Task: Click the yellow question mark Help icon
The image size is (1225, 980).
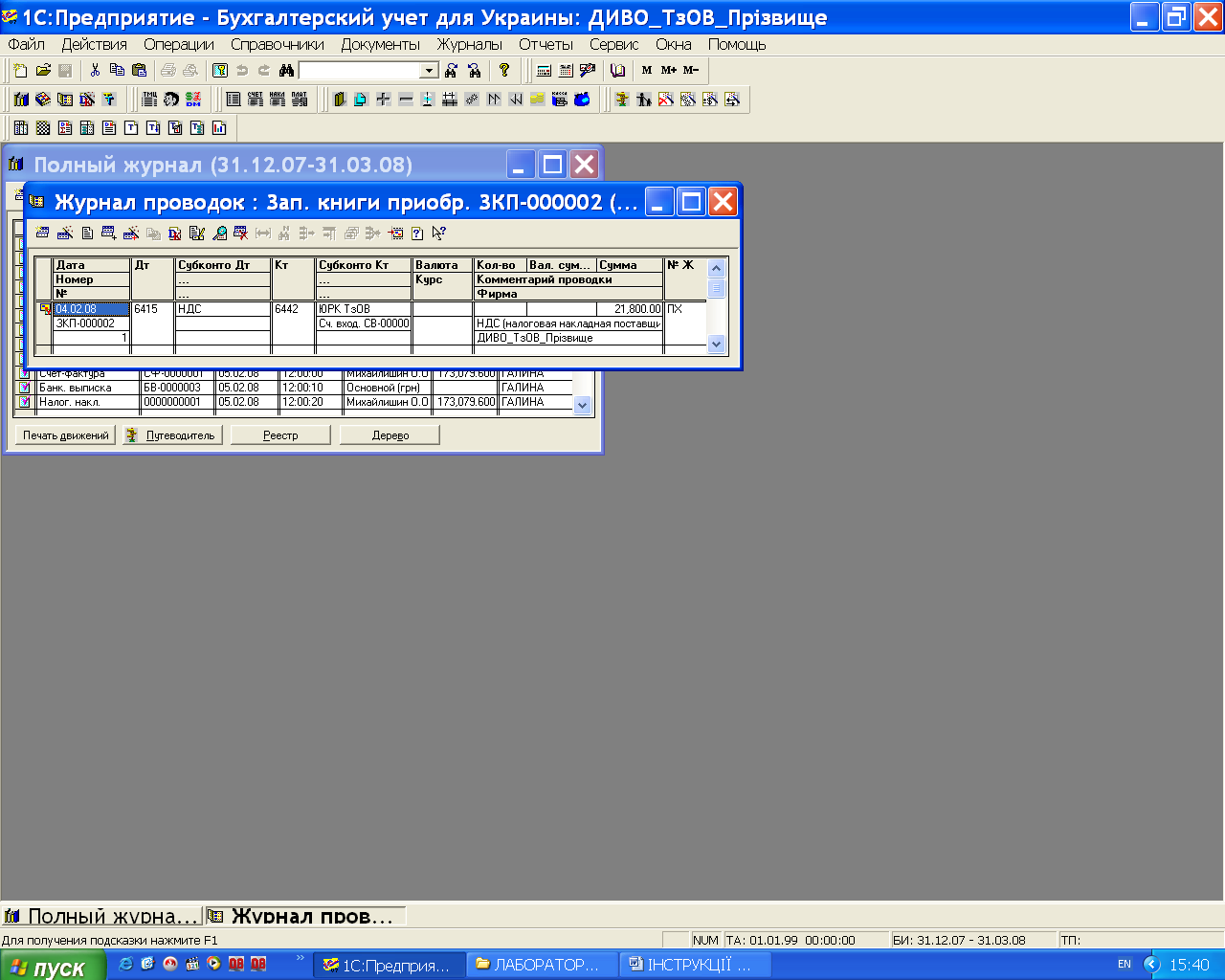Action: (504, 70)
